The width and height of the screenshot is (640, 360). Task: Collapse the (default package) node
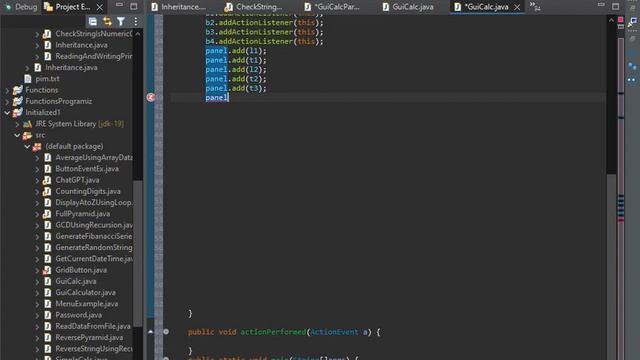[27, 147]
